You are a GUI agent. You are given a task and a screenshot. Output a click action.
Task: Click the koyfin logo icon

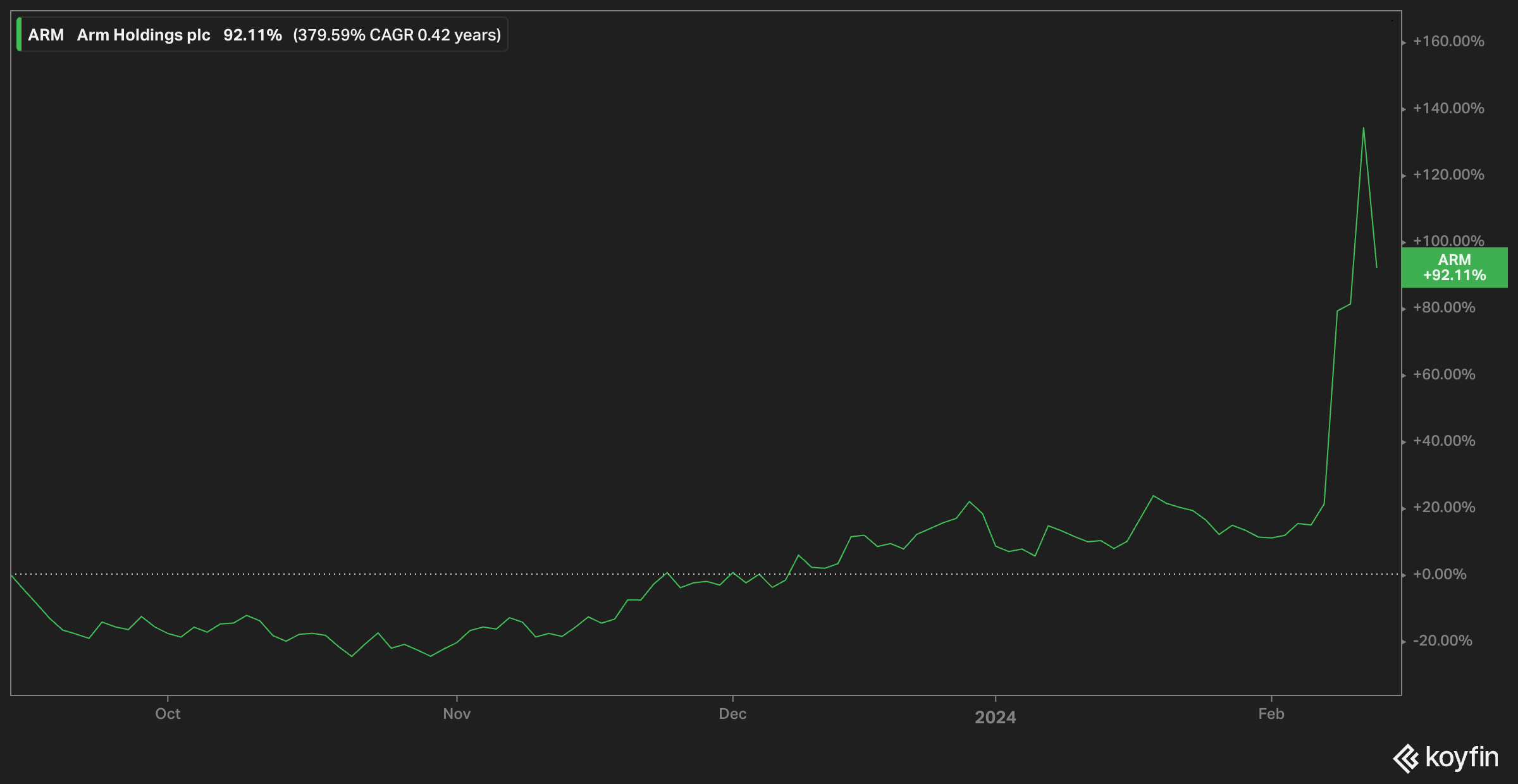[x=1406, y=758]
